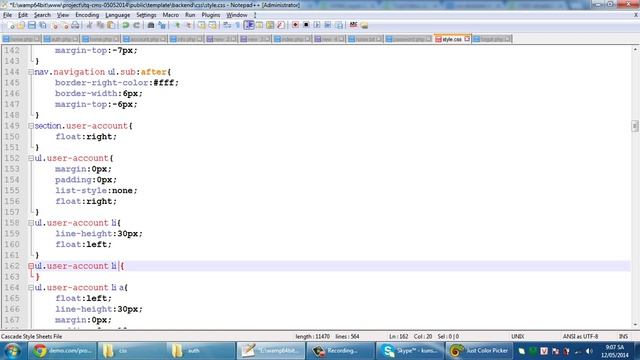Image resolution: width=640 pixels, height=360 pixels.
Task: Create a new document with New icon
Action: pyautogui.click(x=11, y=25)
